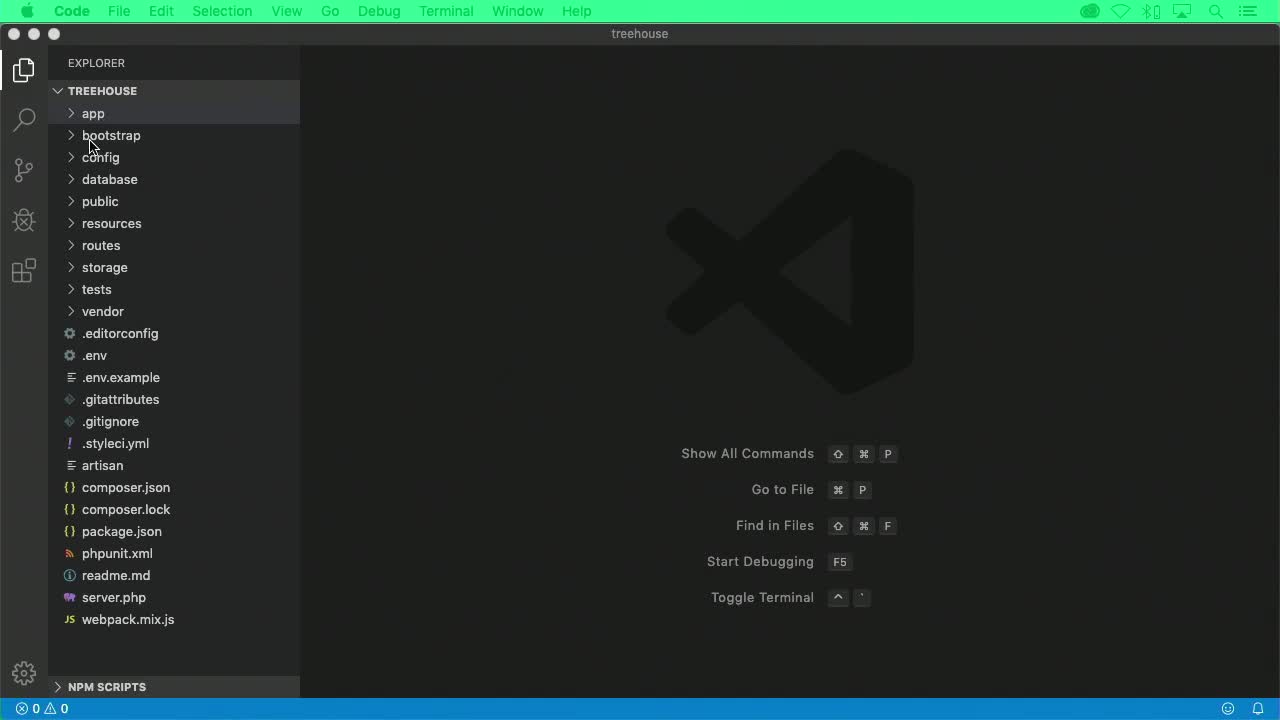Click the info icon beside readme.md
This screenshot has height=720, width=1280.
coord(70,575)
